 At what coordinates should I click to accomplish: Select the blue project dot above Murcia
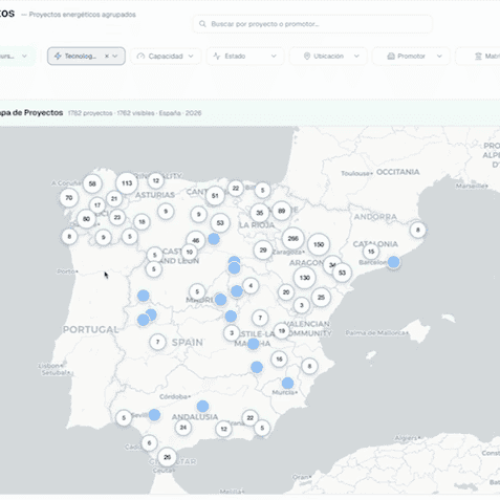[288, 383]
